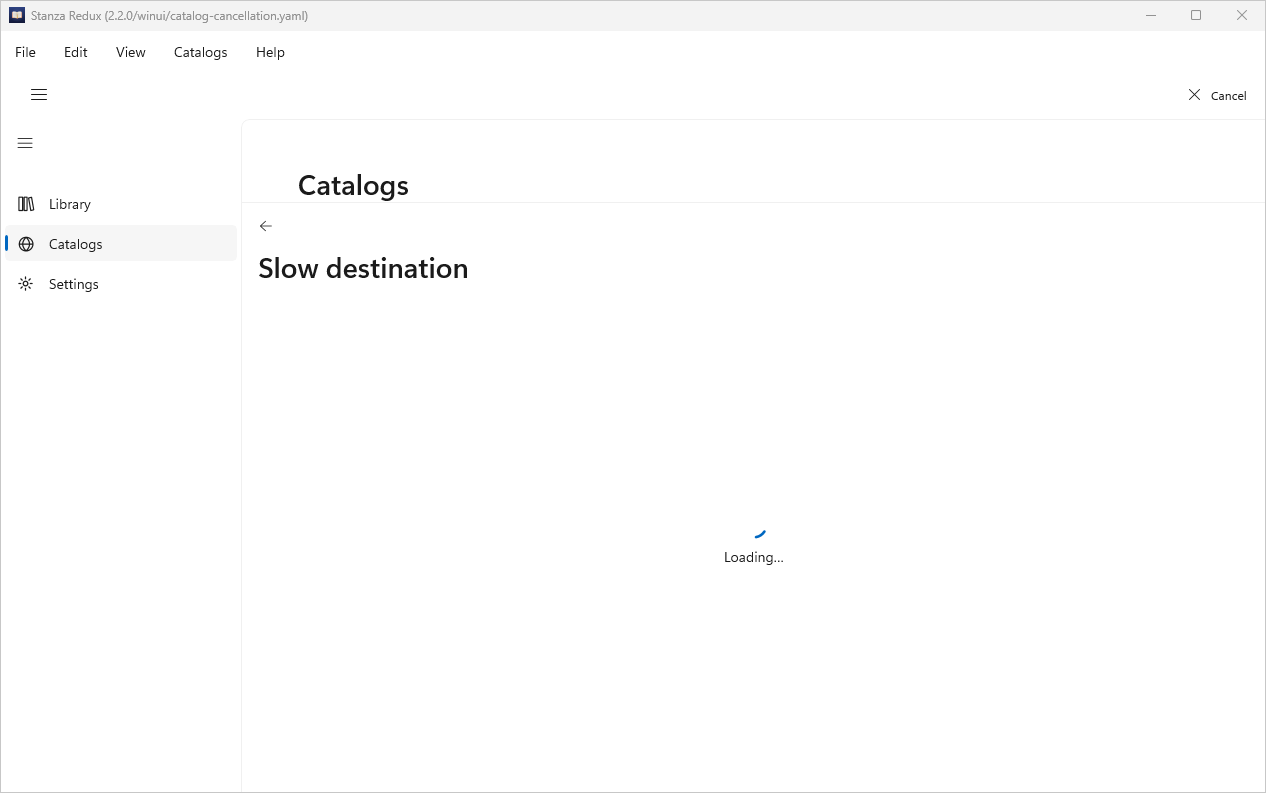Open the Edit menu
The width and height of the screenshot is (1266, 793).
[x=76, y=52]
